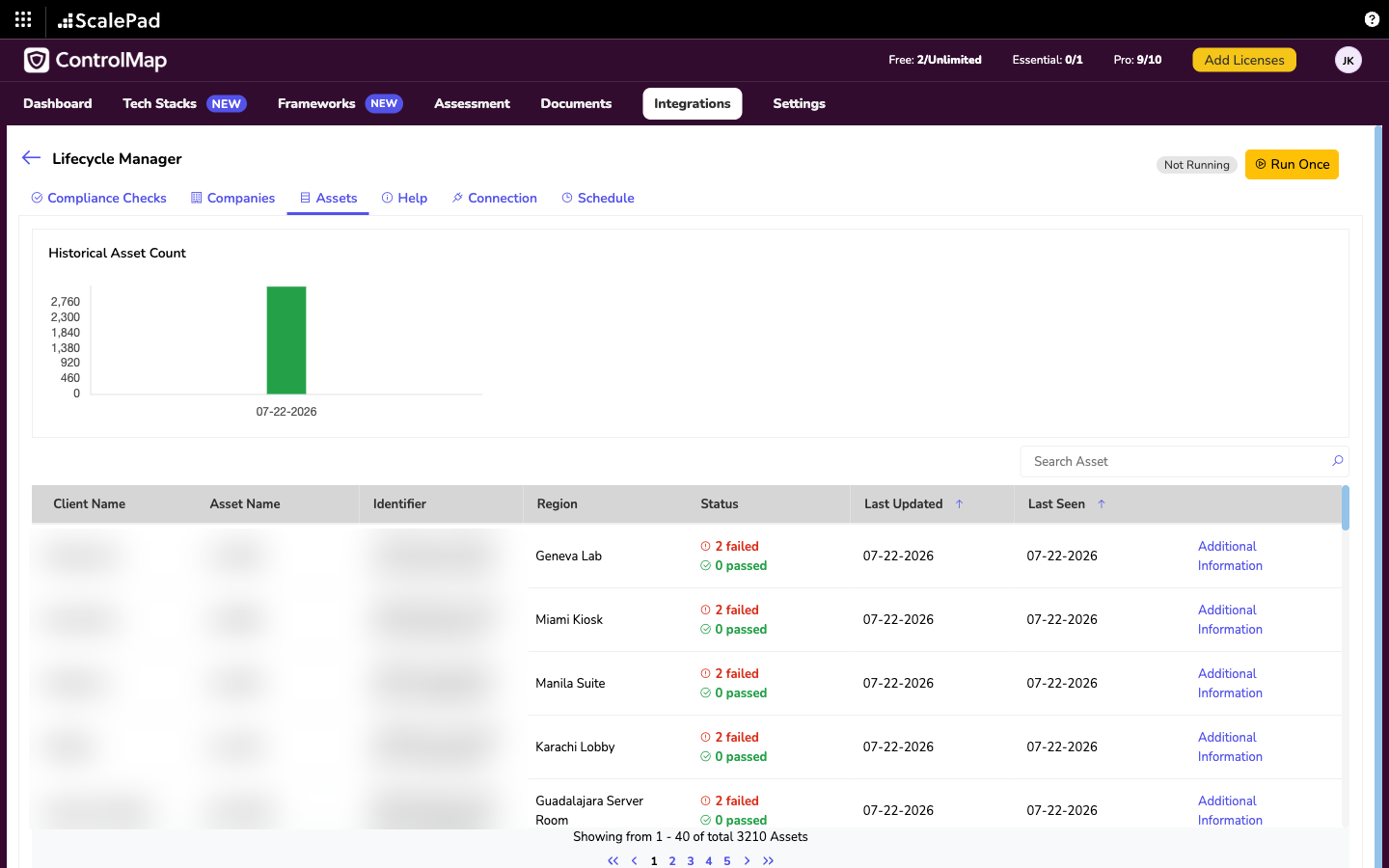Sort by the Last Updated arrow

pos(959,503)
